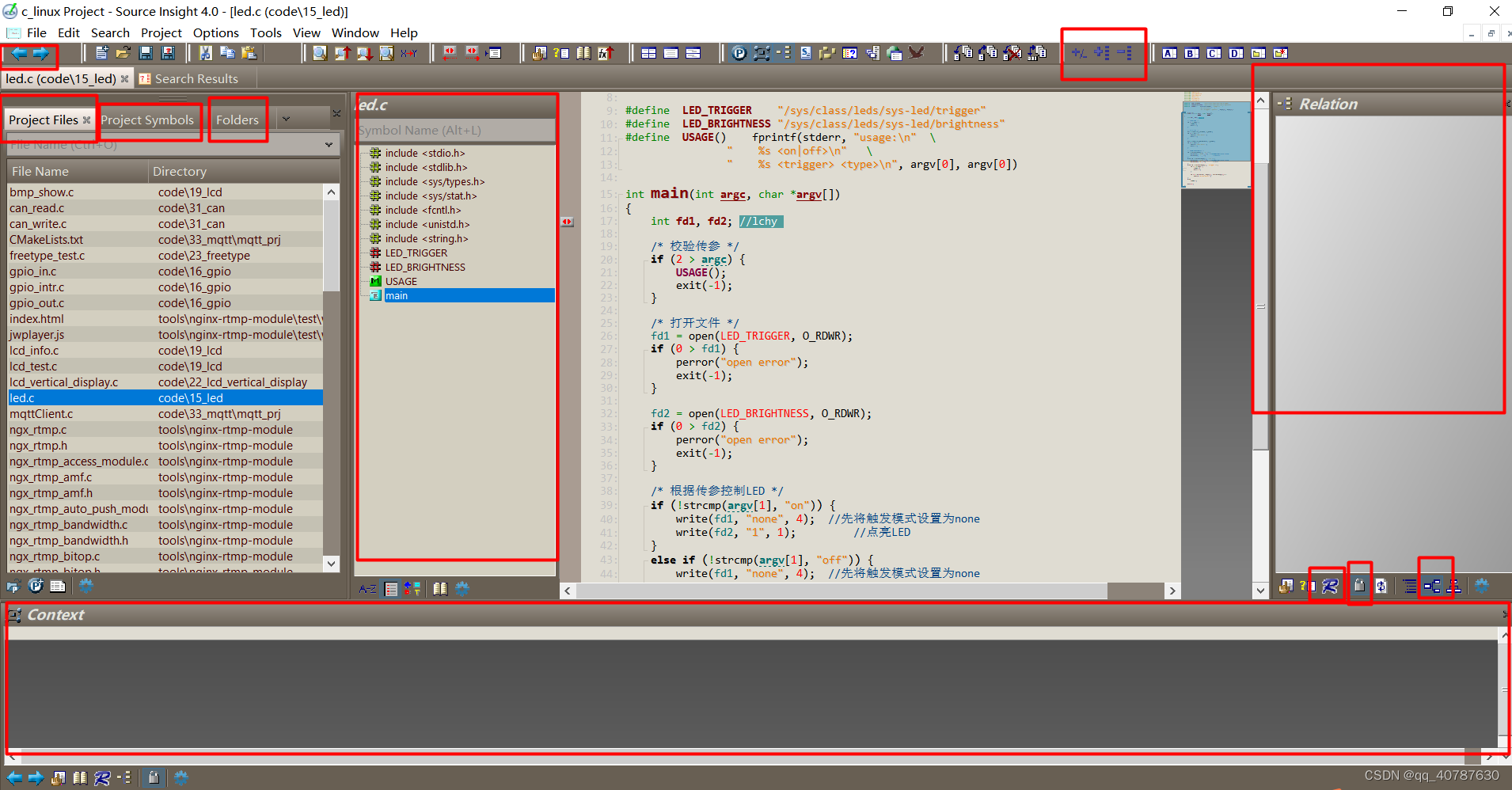Open symbol window settings gear

[x=462, y=588]
